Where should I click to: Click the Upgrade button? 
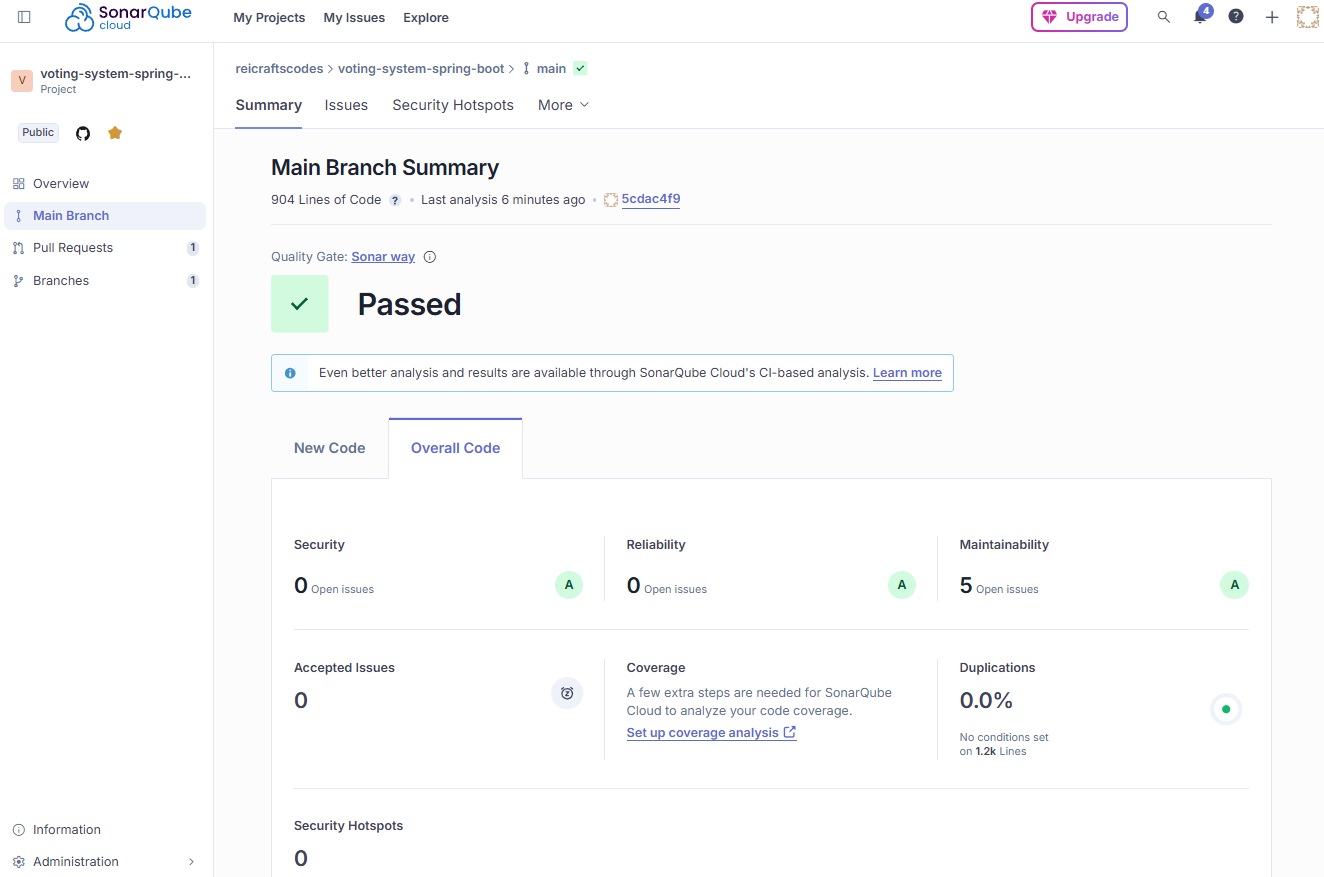coord(1079,17)
